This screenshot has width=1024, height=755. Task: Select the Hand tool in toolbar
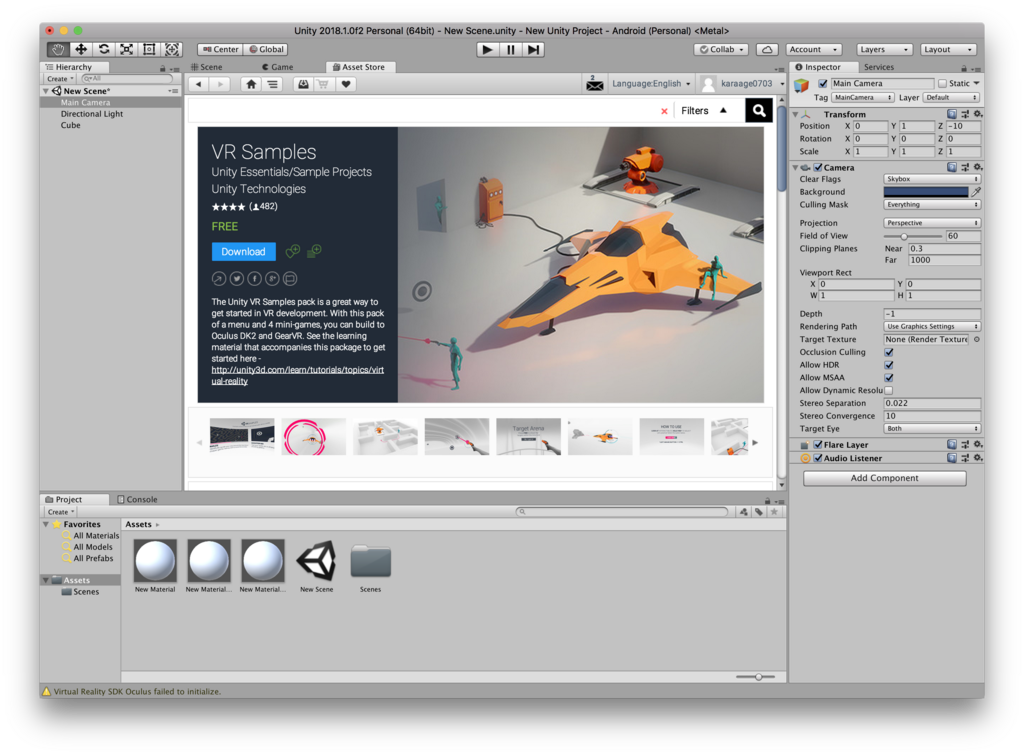coord(58,49)
